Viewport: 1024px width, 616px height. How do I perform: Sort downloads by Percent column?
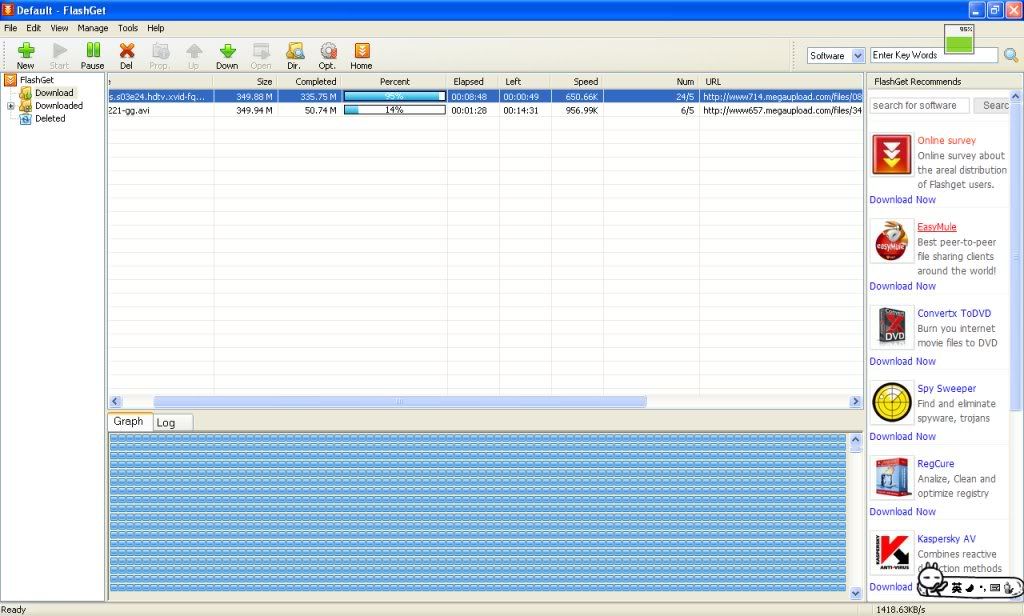pos(394,82)
